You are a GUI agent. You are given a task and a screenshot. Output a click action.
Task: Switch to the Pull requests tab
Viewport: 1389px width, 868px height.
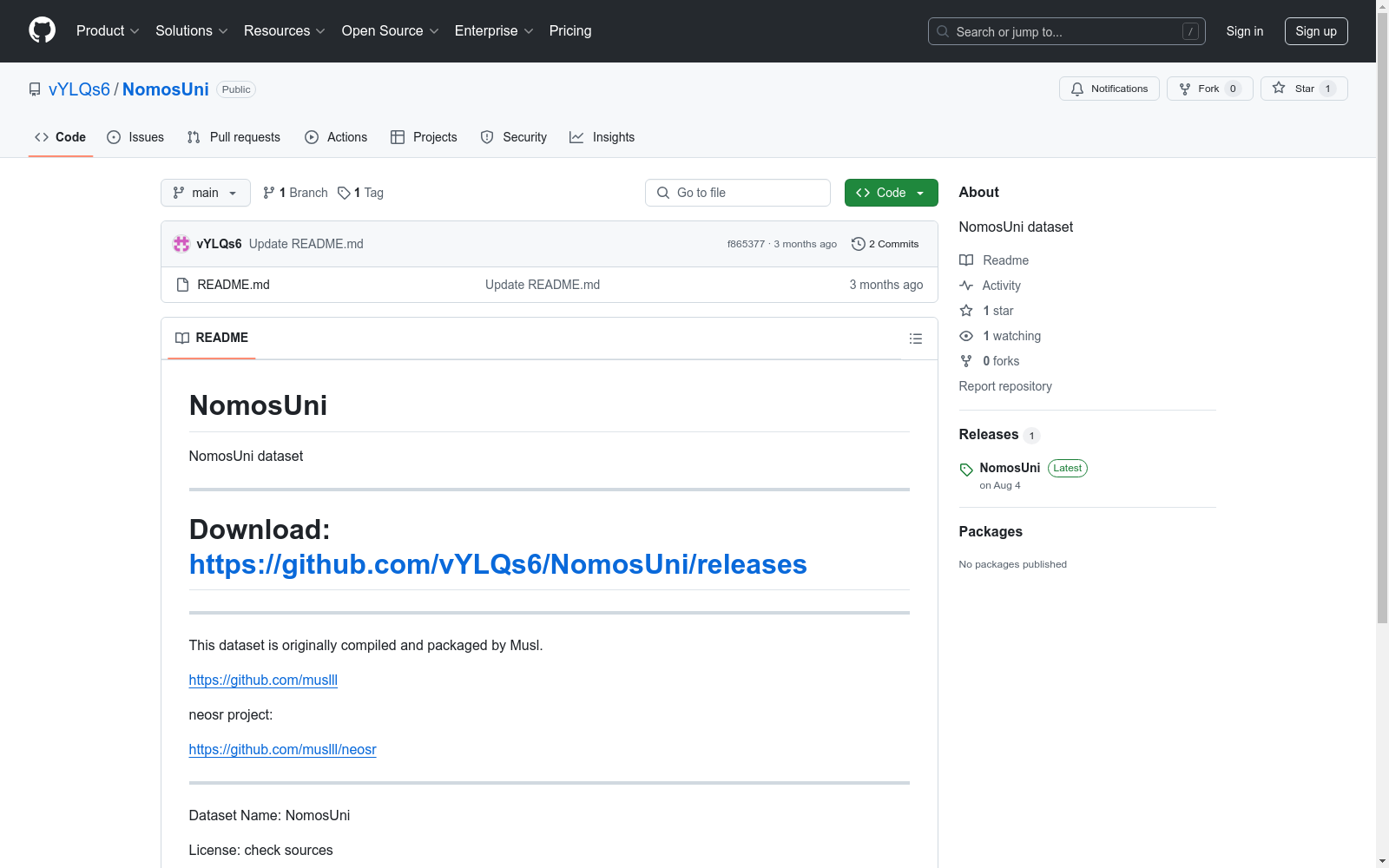234,137
